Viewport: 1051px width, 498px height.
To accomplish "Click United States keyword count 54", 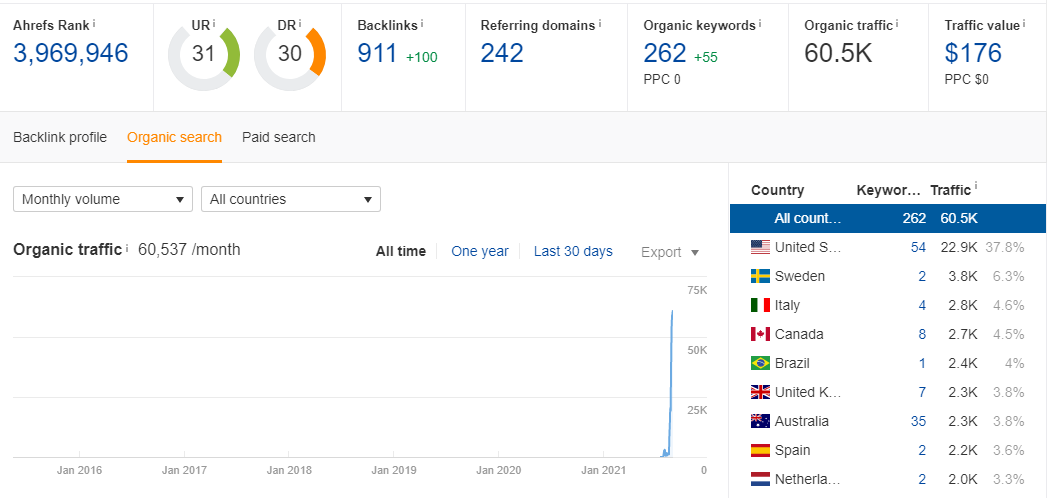I will pyautogui.click(x=918, y=247).
